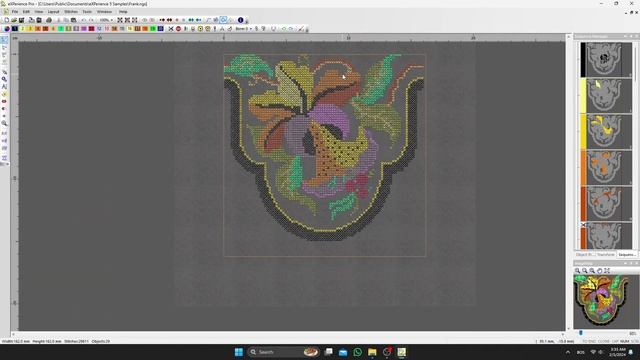This screenshot has height=360, width=640.
Task: Show hidden system tray icons chevron
Action: click(568, 352)
